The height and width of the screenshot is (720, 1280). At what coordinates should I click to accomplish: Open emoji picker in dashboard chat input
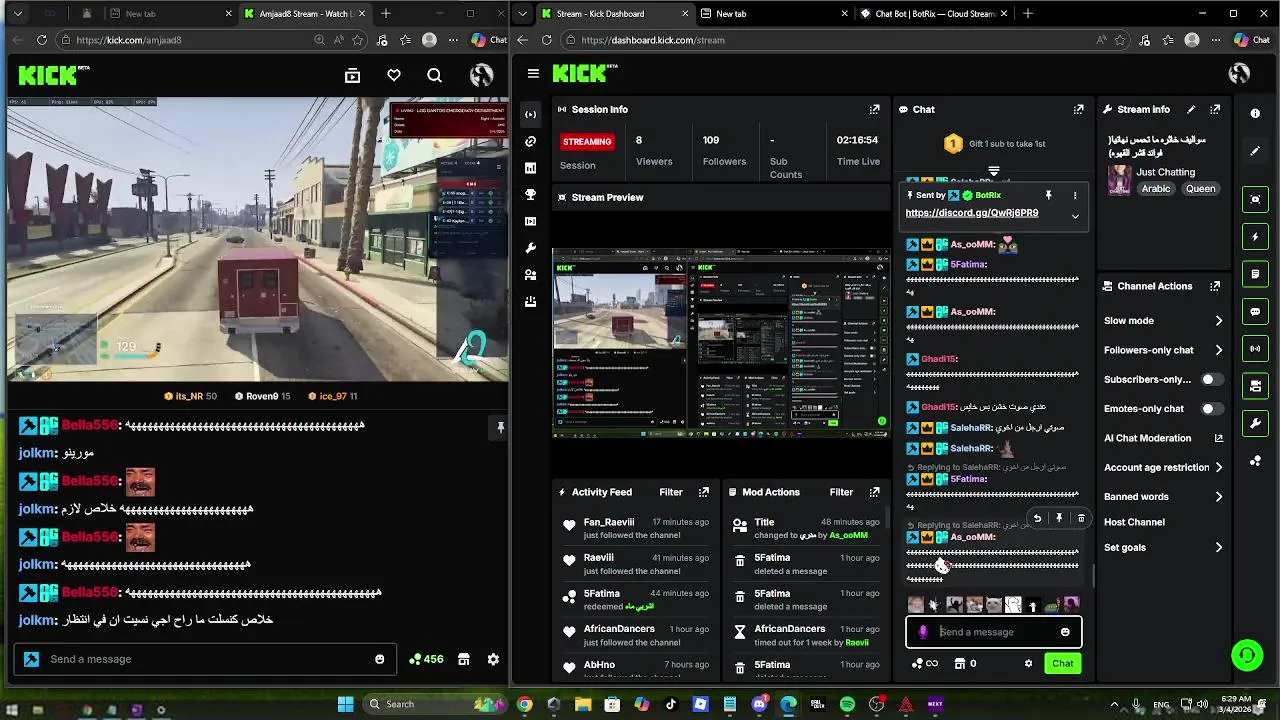(1065, 632)
